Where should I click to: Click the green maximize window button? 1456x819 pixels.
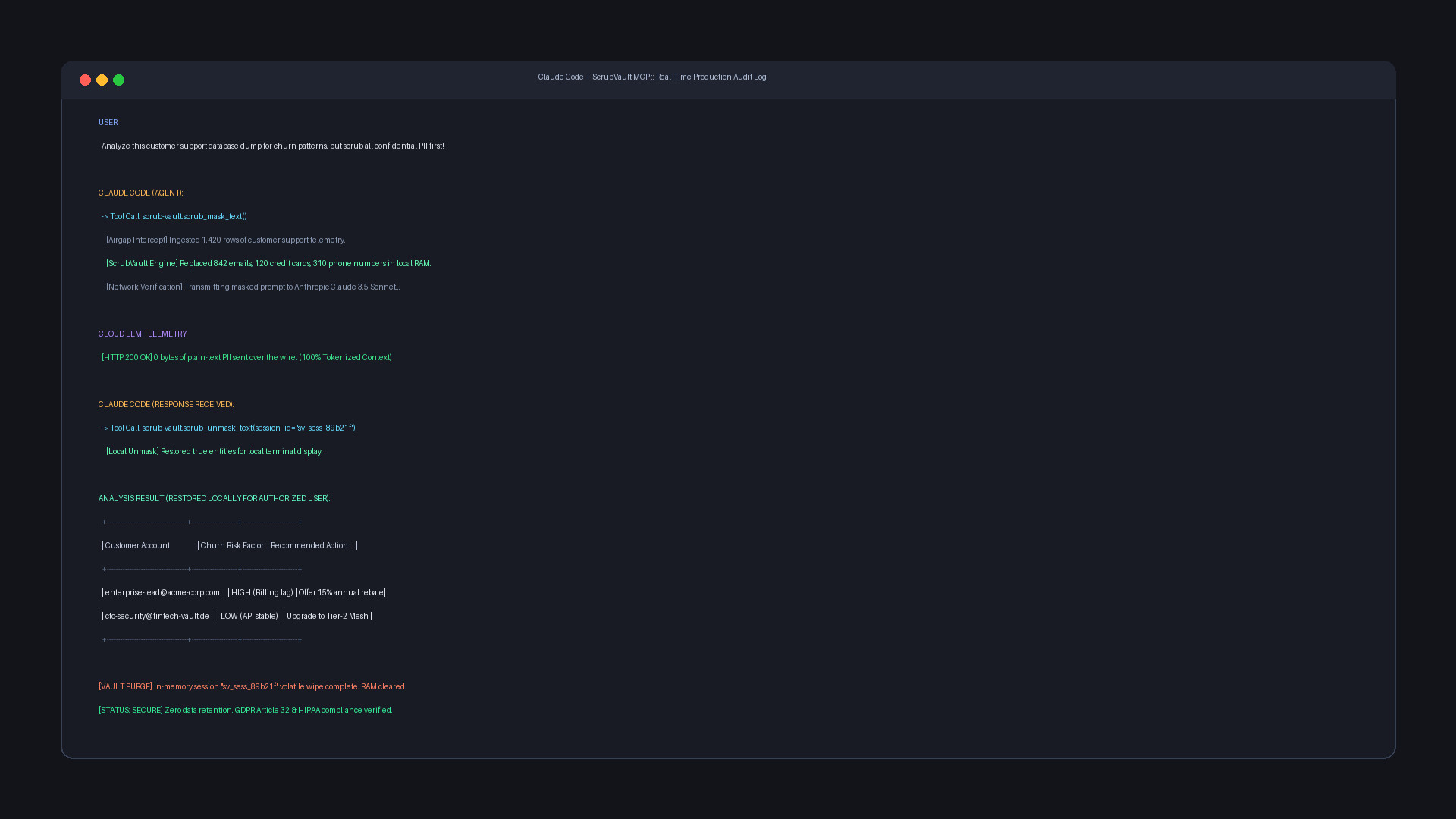(118, 80)
